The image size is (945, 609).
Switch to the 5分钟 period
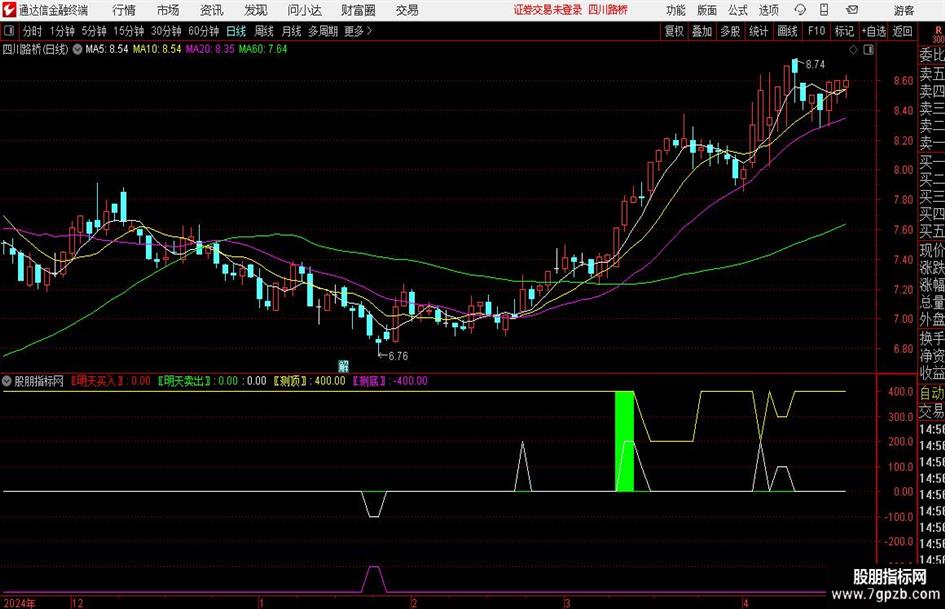click(x=93, y=31)
